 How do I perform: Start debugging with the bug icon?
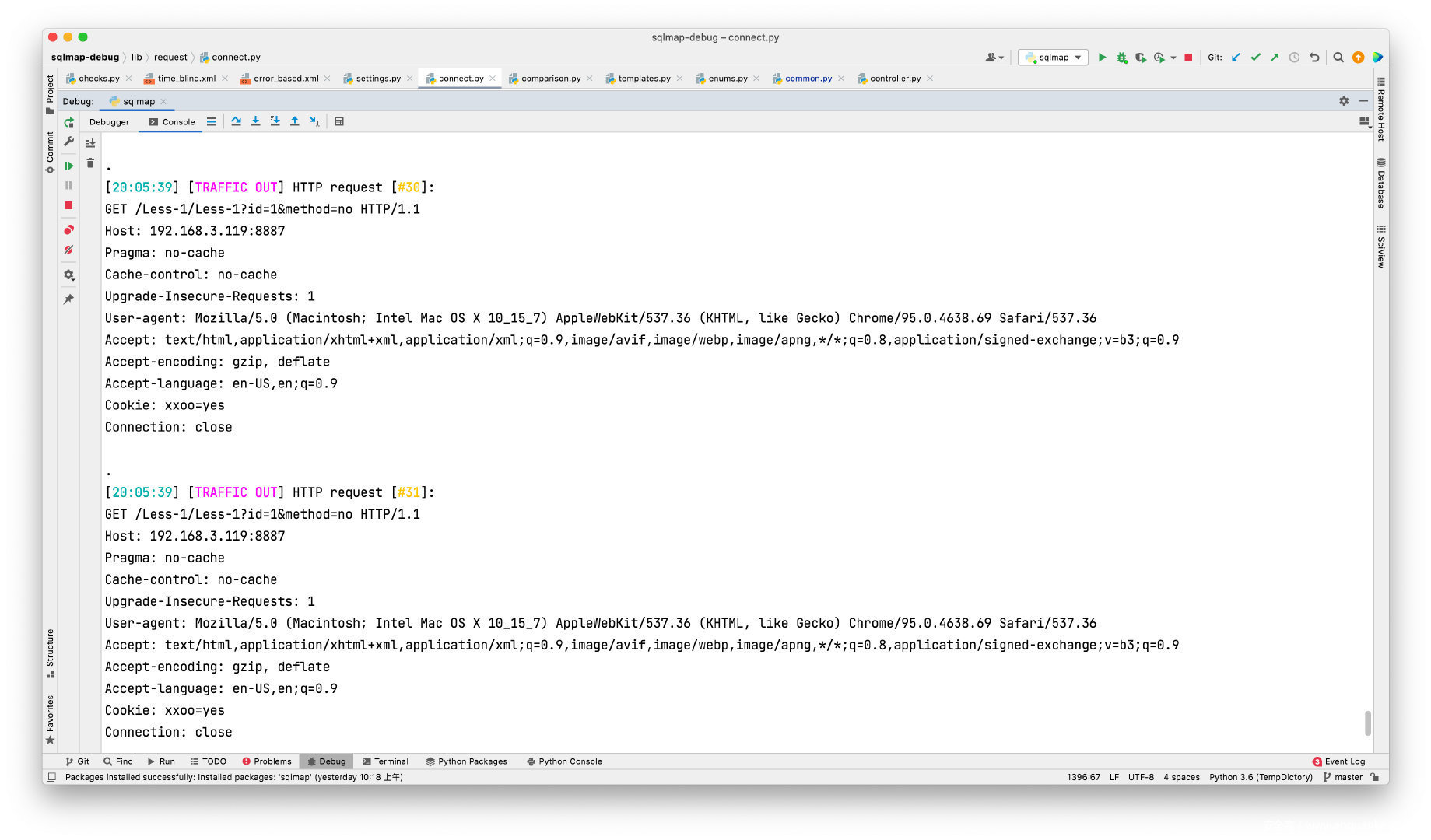pyautogui.click(x=1121, y=58)
